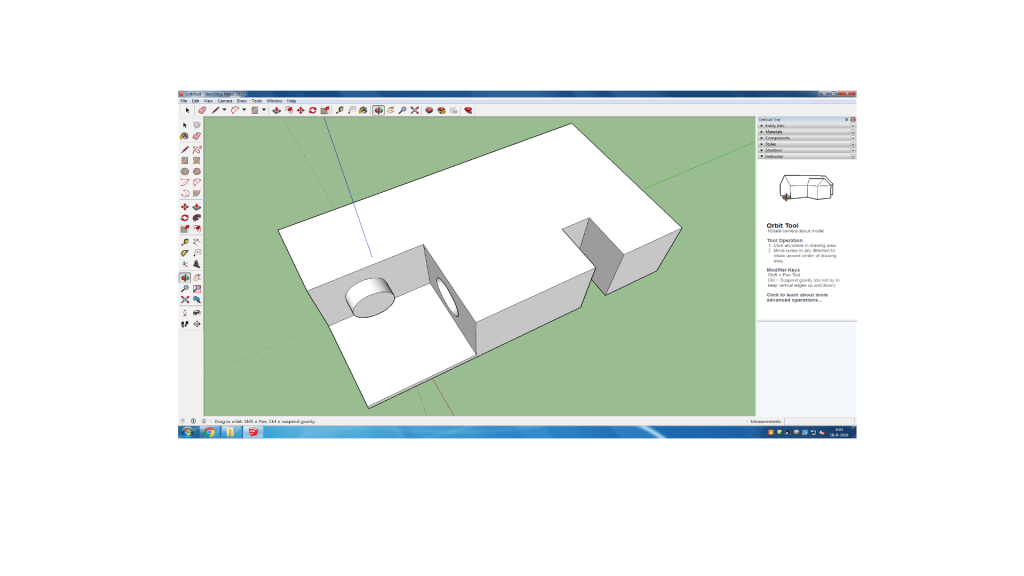Select the Move tool in the left toolbar
Screen dimensions: 1024x576
pyautogui.click(x=185, y=207)
